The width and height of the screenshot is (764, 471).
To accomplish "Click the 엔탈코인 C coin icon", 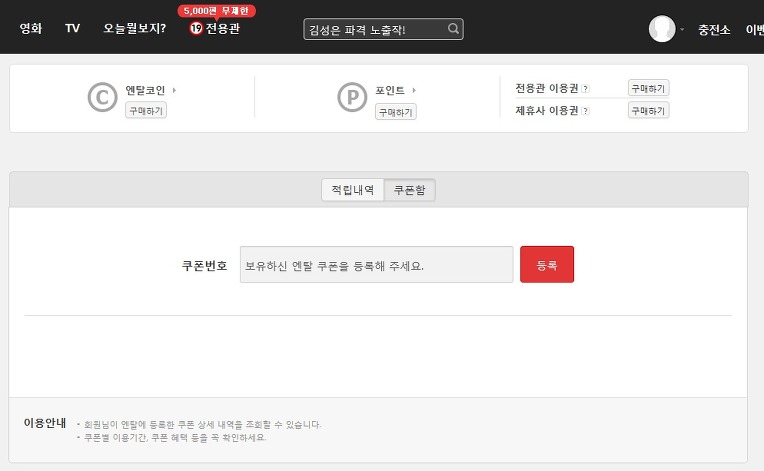I will (x=102, y=97).
